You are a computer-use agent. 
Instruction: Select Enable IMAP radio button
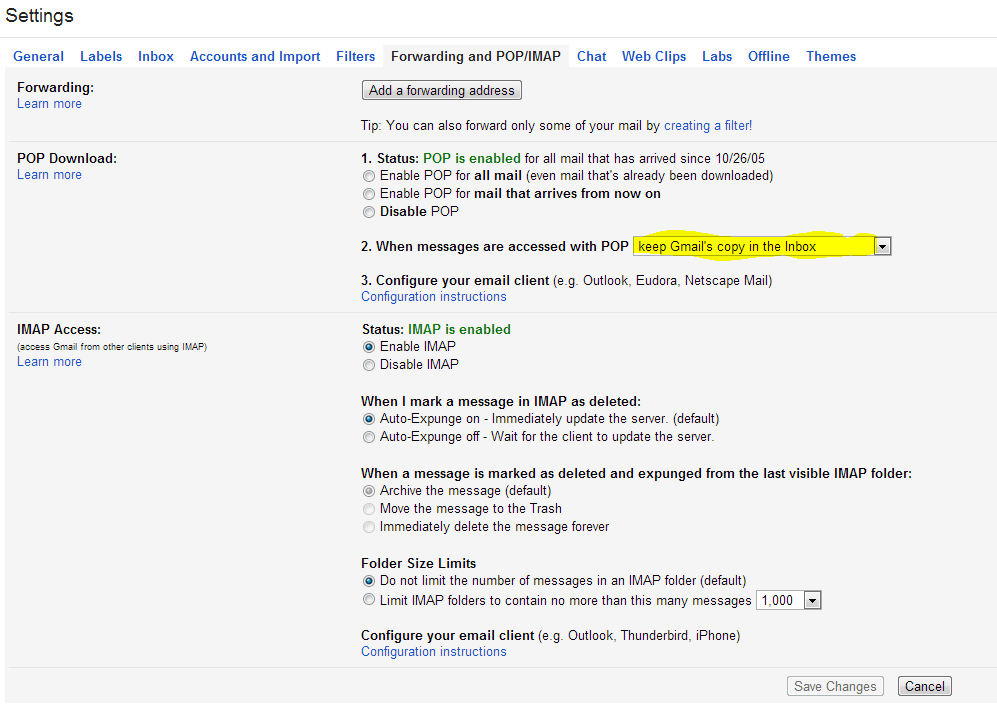369,347
